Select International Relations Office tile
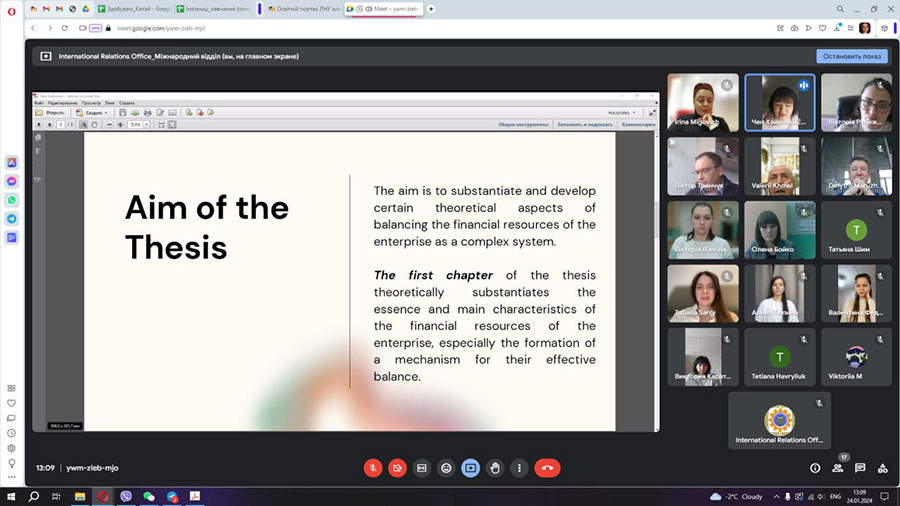The width and height of the screenshot is (900, 506). pyautogui.click(x=779, y=421)
